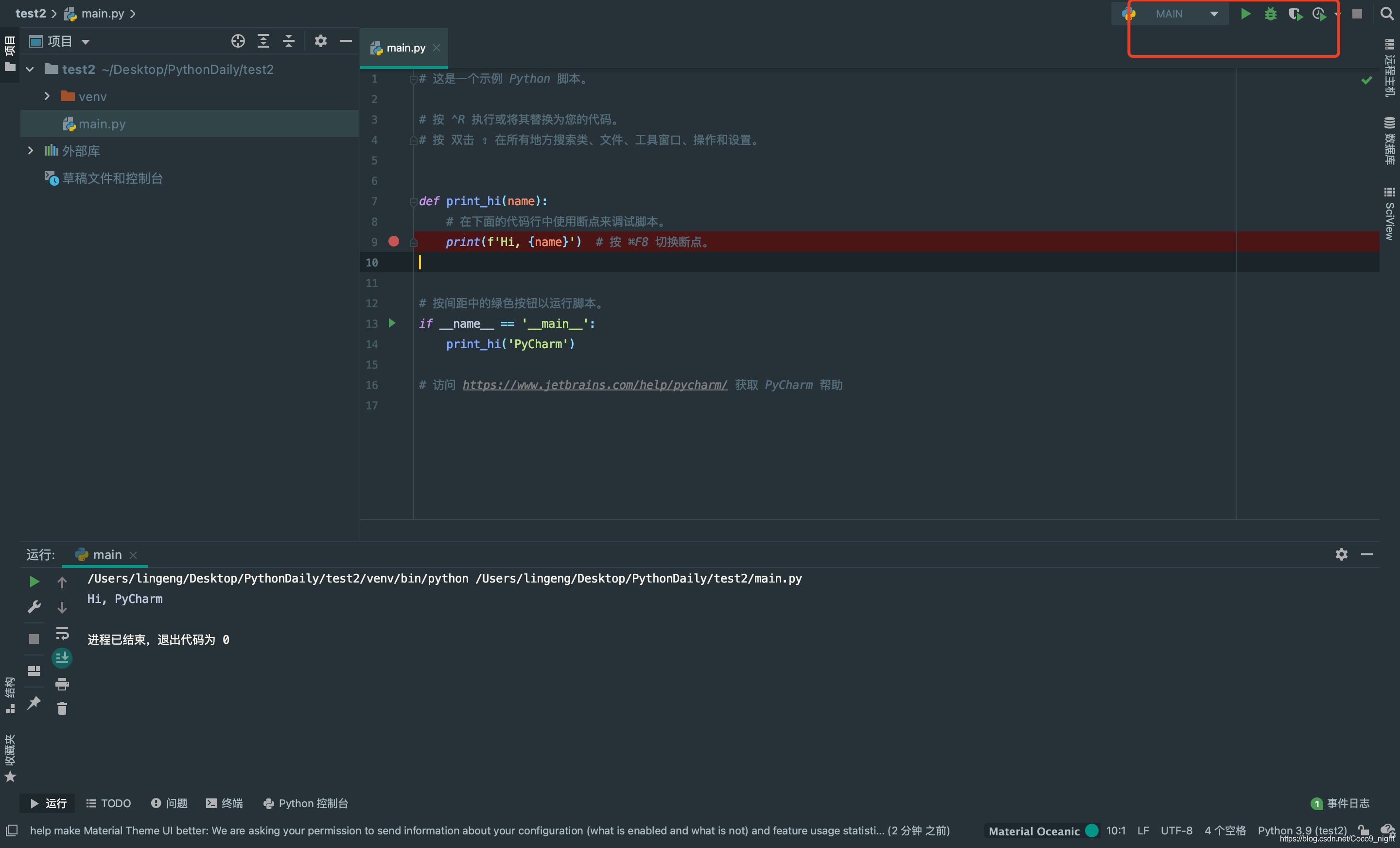Image resolution: width=1400 pixels, height=848 pixels.
Task: Run with coverage icon in toolbar
Action: tap(1295, 14)
